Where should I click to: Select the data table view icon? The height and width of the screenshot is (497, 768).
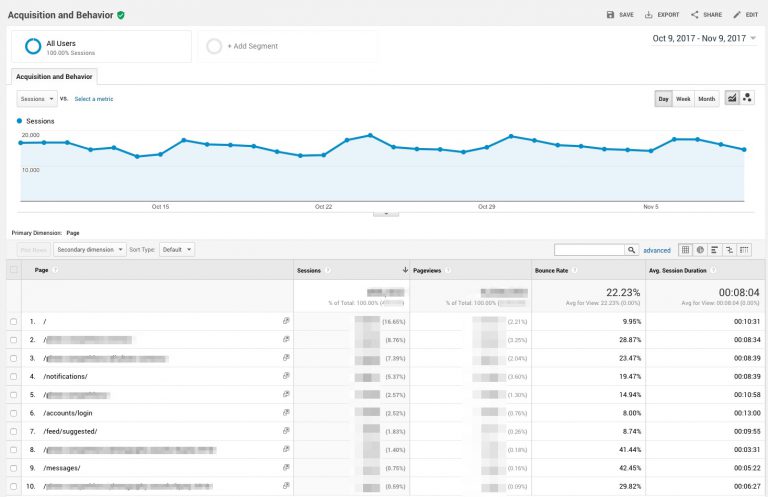(685, 249)
